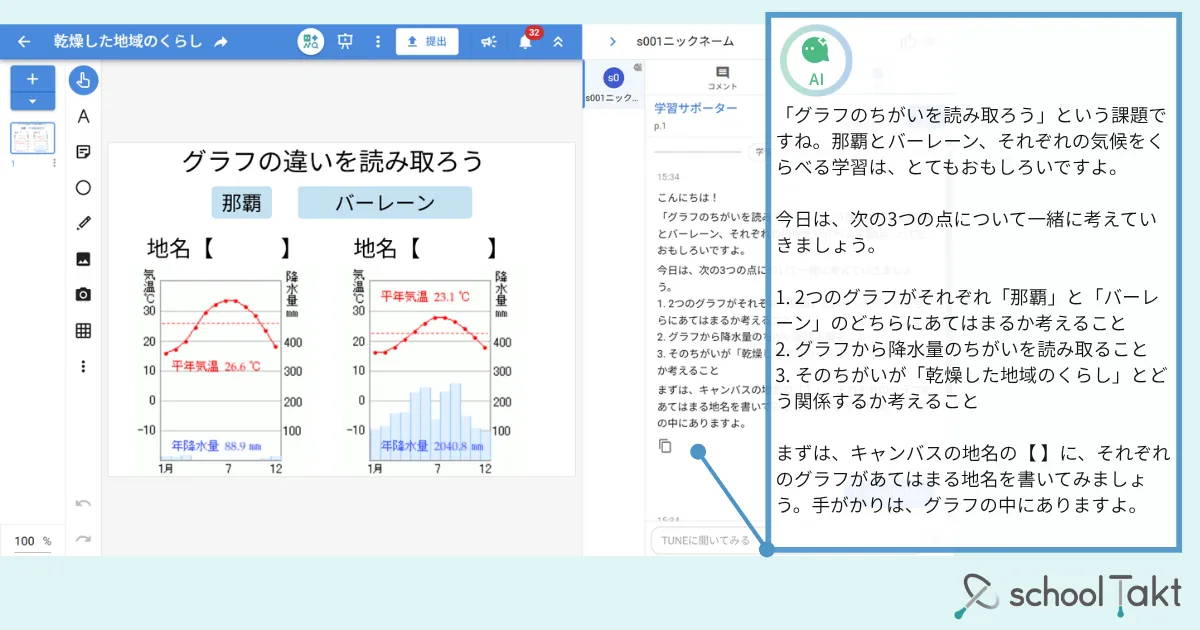Viewport: 1200px width, 630px height.
Task: Click the redo arrow
Action: point(83,539)
